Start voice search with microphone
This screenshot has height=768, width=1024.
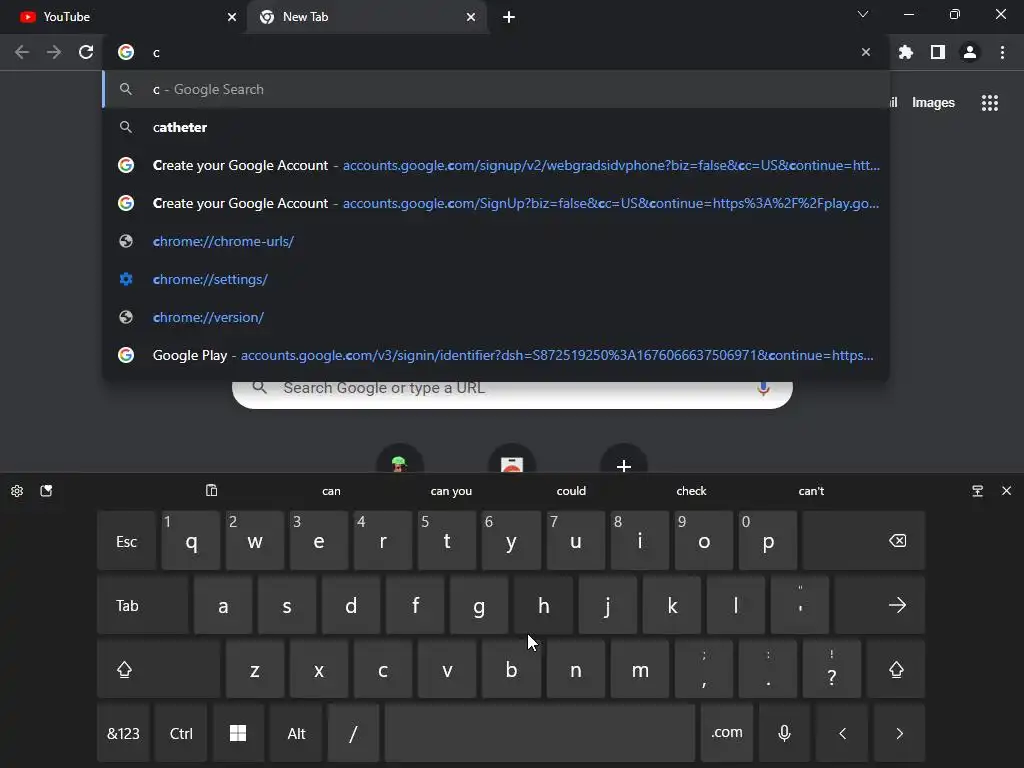pos(763,389)
